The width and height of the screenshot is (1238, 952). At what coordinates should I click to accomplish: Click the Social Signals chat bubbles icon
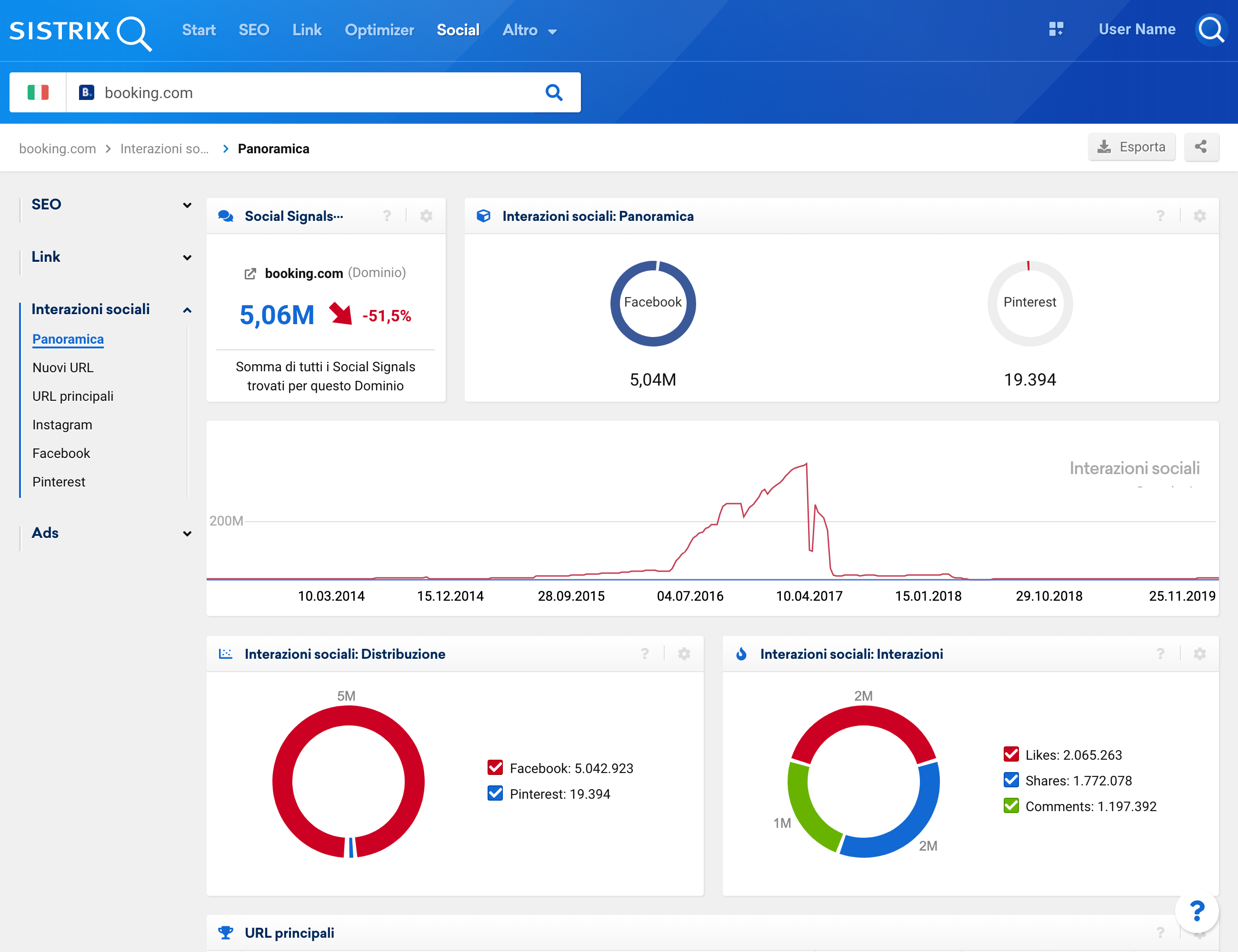[226, 216]
